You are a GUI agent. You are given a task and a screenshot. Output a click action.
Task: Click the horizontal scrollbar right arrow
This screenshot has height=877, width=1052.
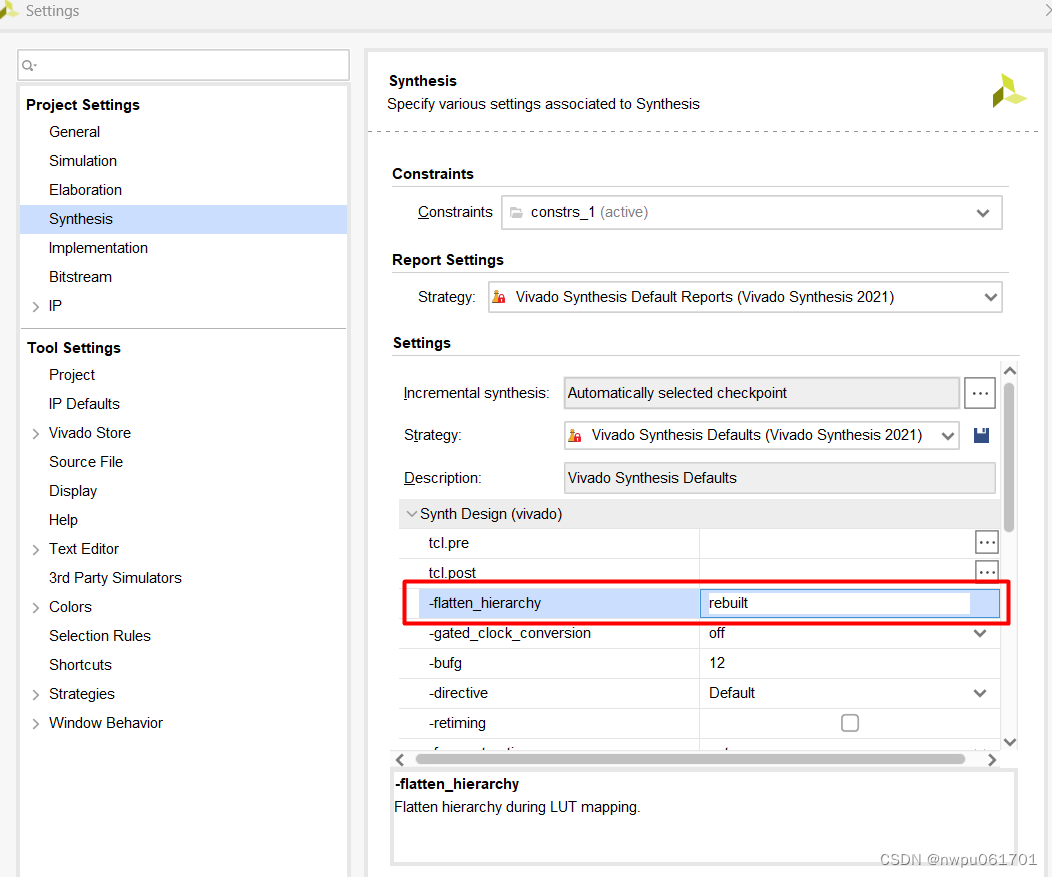tap(992, 760)
